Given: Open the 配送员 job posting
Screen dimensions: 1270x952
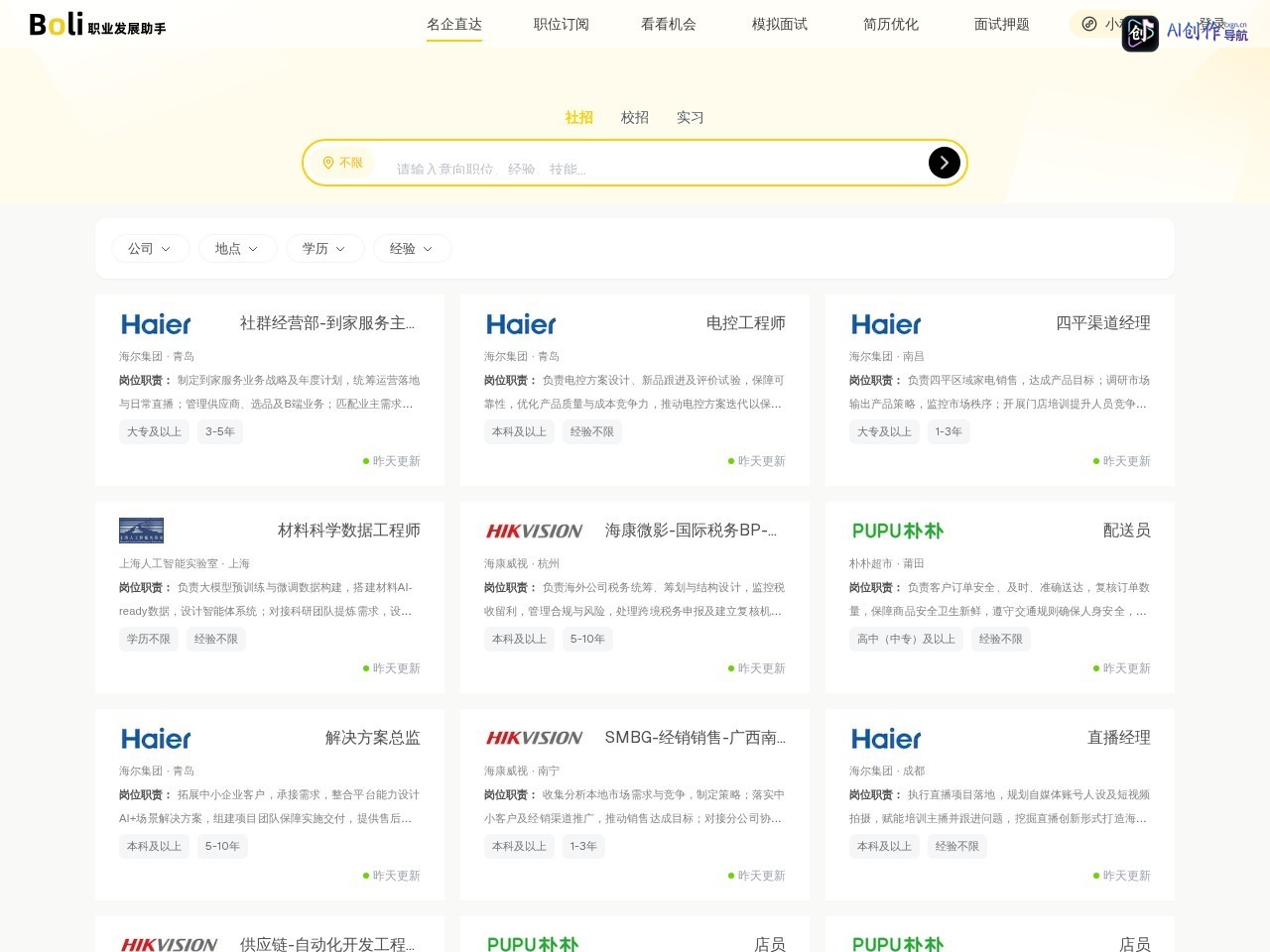Looking at the screenshot, I should coord(1127,531).
